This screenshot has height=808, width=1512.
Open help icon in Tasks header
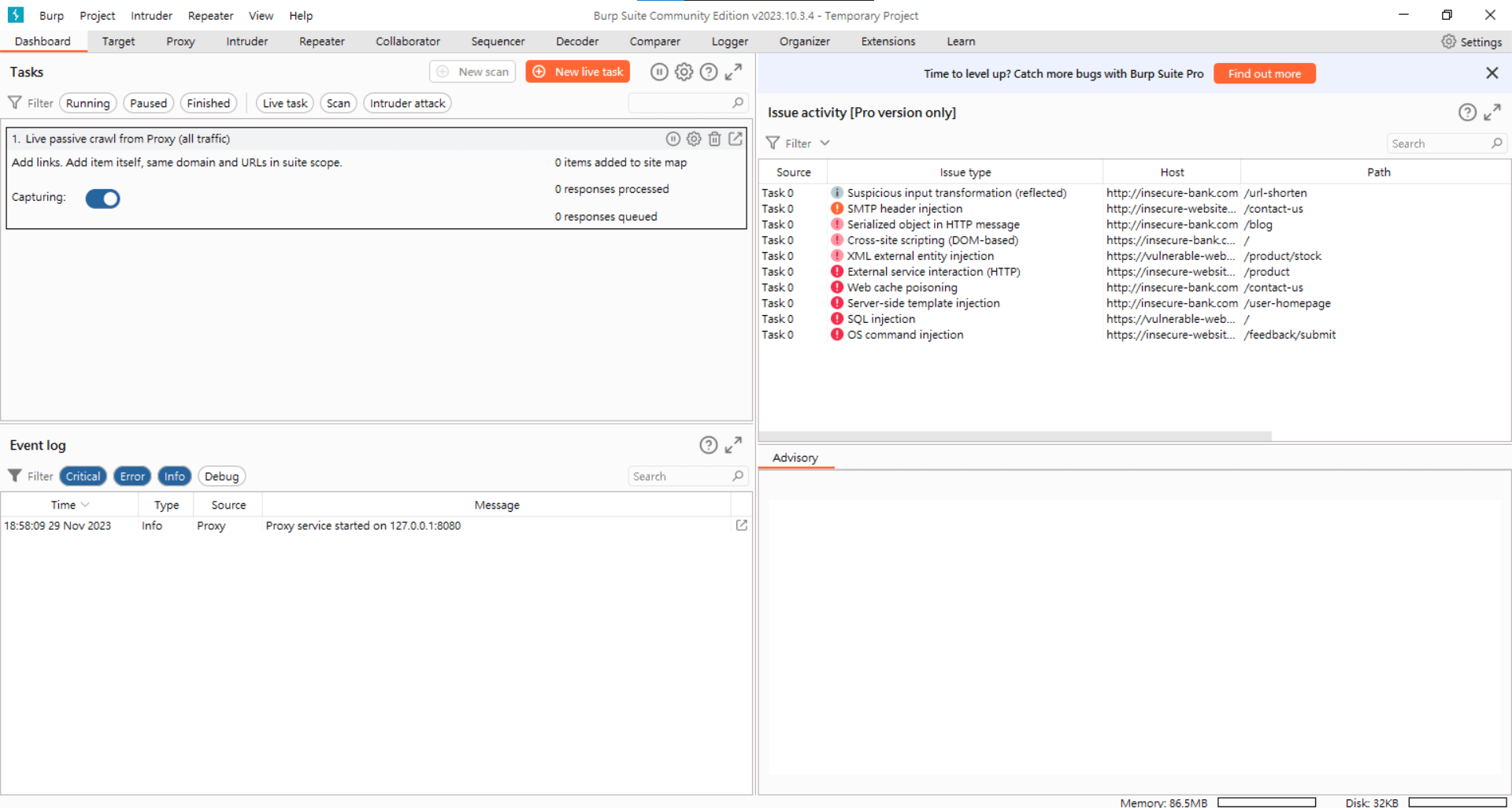tap(709, 72)
